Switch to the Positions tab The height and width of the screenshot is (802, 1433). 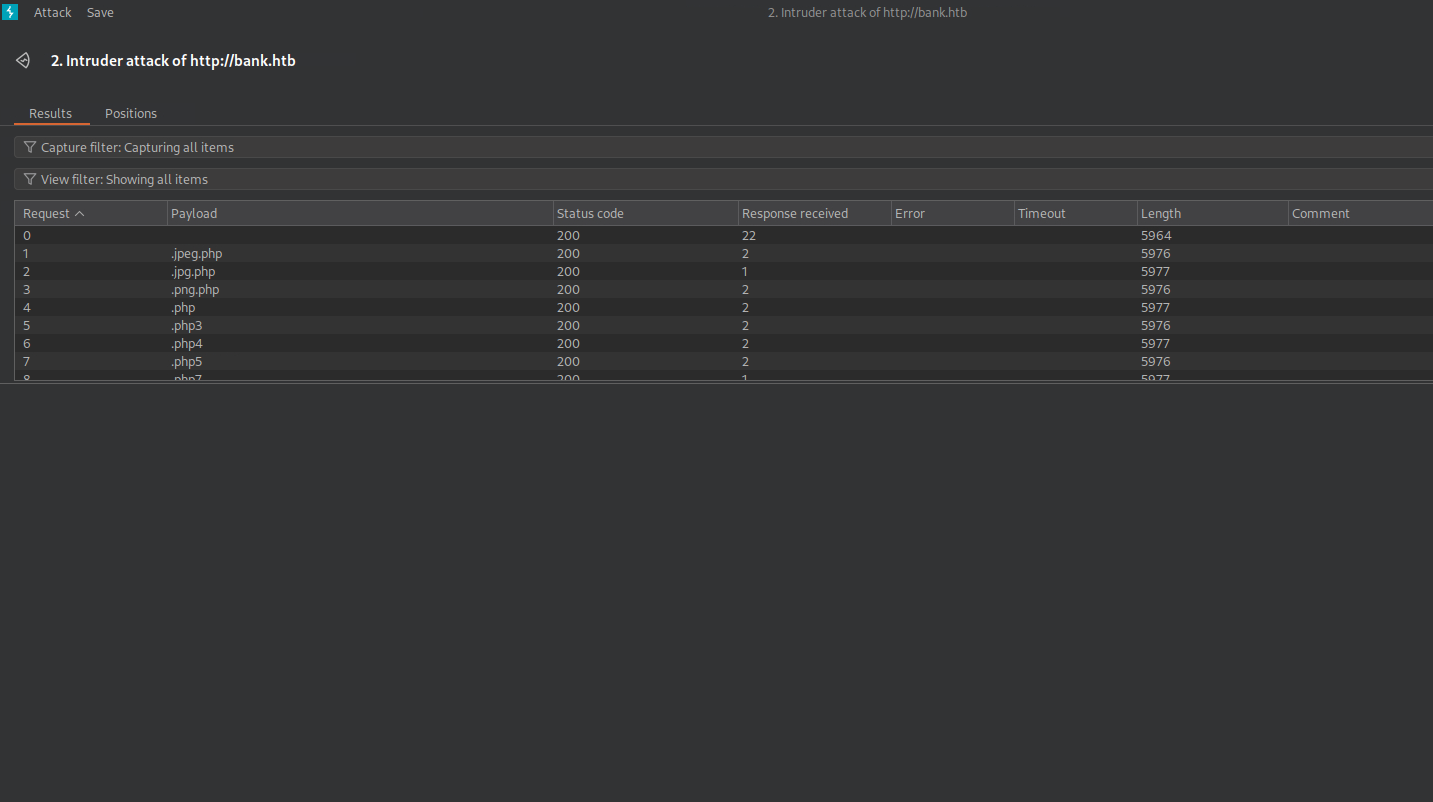pos(131,113)
